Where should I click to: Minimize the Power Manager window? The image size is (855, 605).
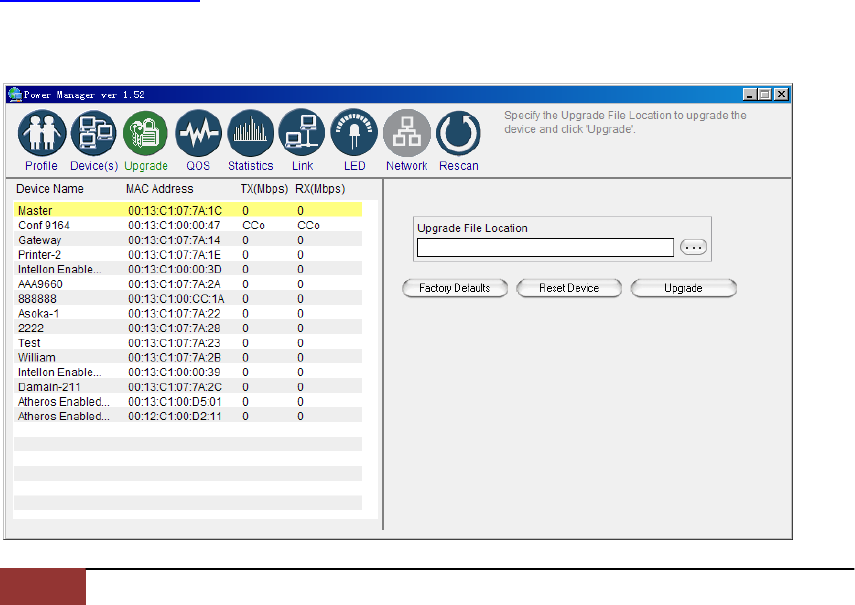coord(750,94)
